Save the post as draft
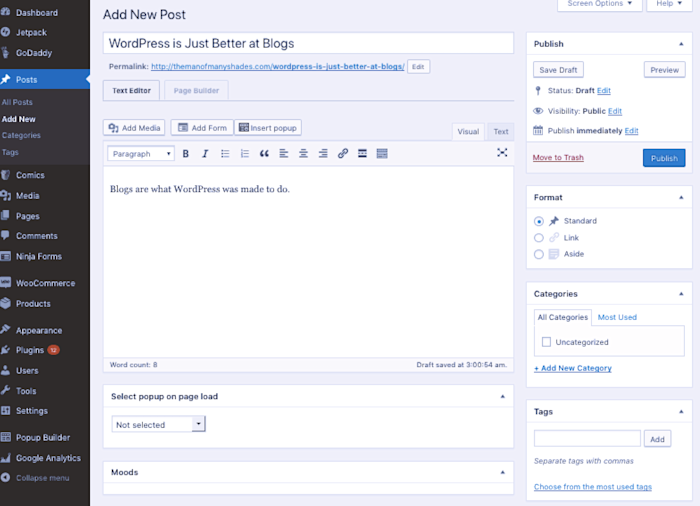 (558, 70)
